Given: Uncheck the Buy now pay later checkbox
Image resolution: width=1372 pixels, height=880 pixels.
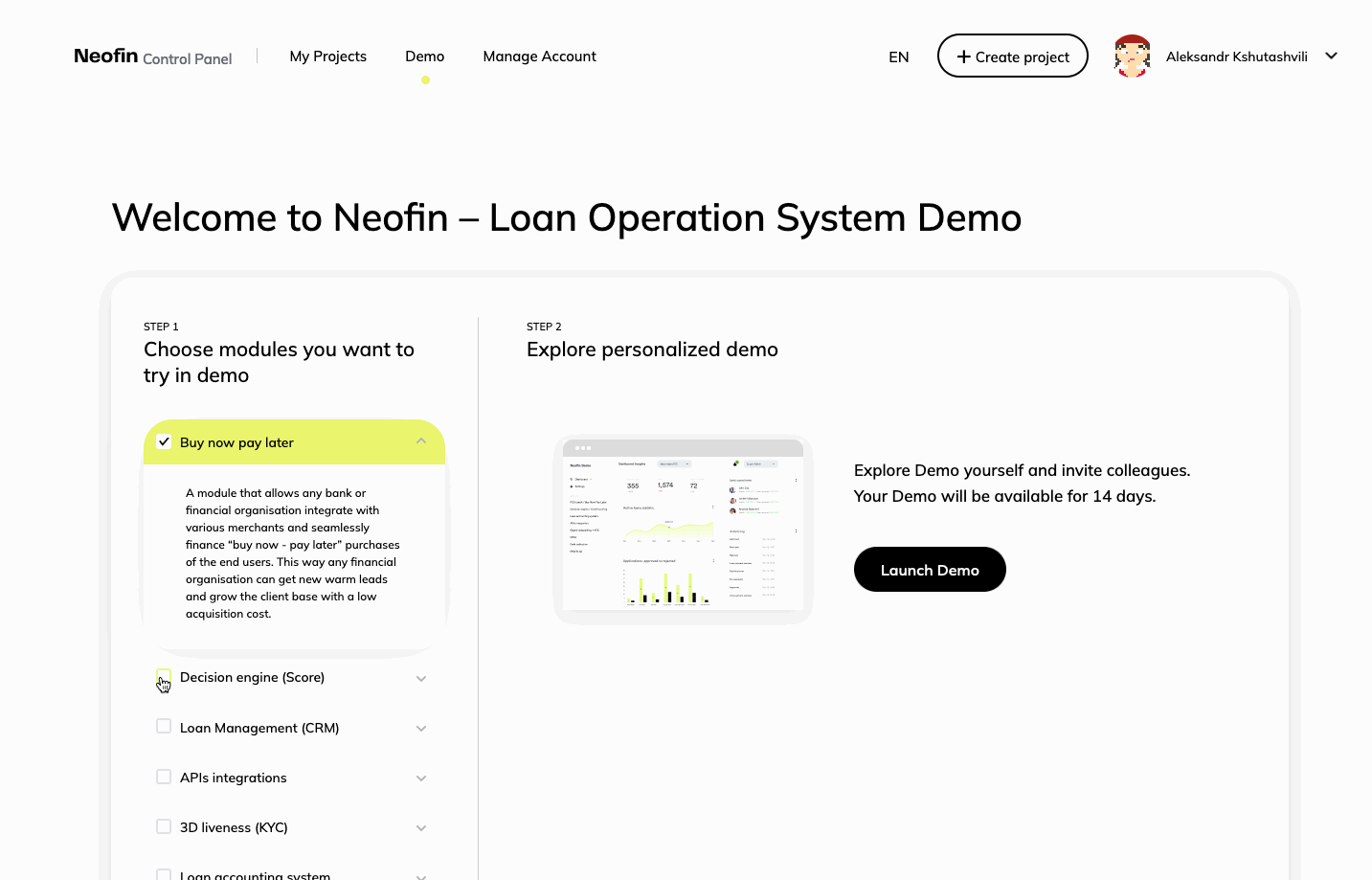Looking at the screenshot, I should click(164, 441).
